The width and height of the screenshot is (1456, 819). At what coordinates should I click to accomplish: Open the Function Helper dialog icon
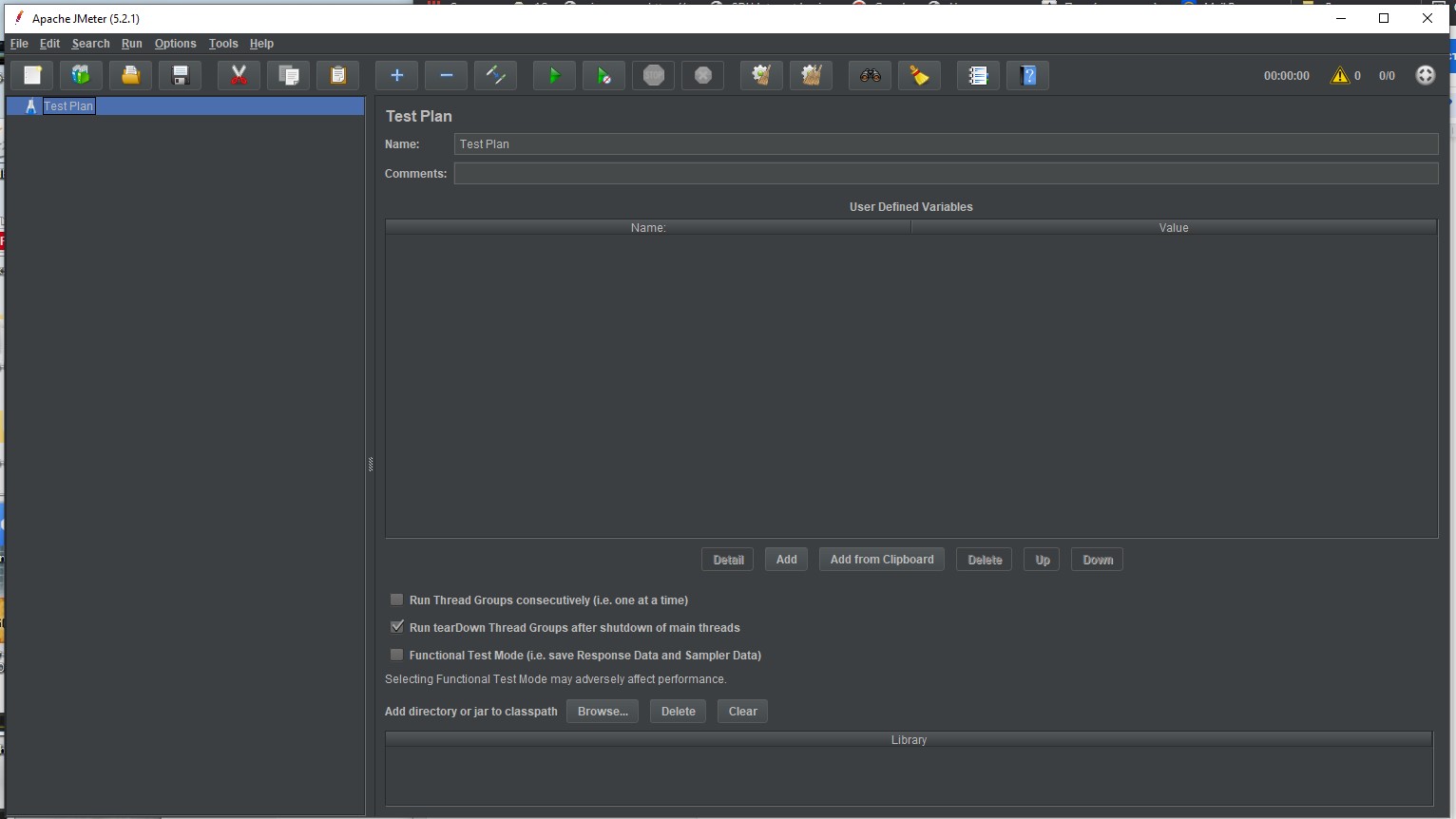click(978, 76)
